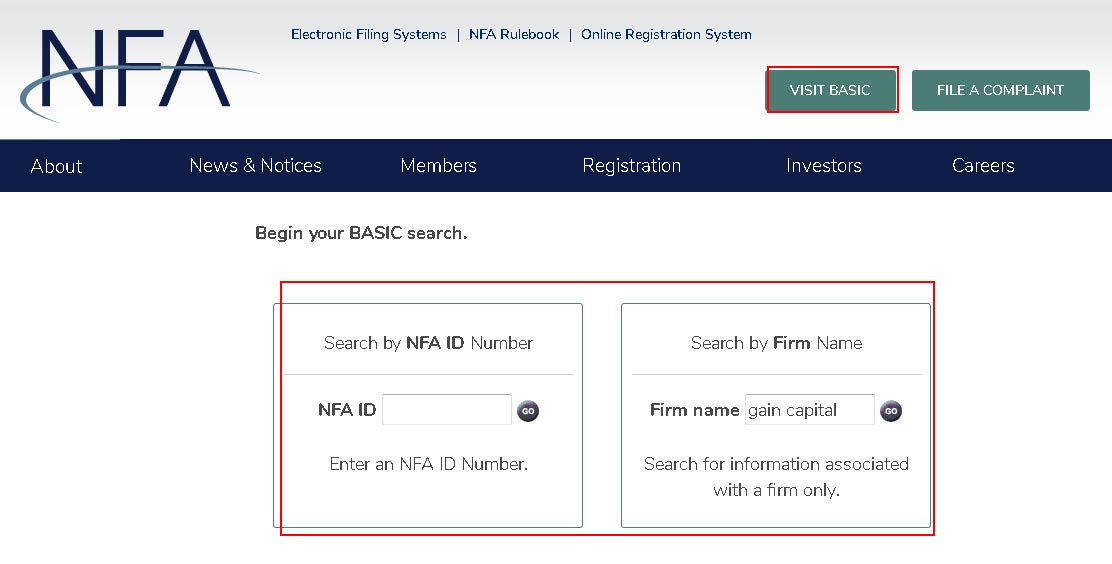Focus the Firm name input field
This screenshot has height=564, width=1112.
[x=809, y=409]
